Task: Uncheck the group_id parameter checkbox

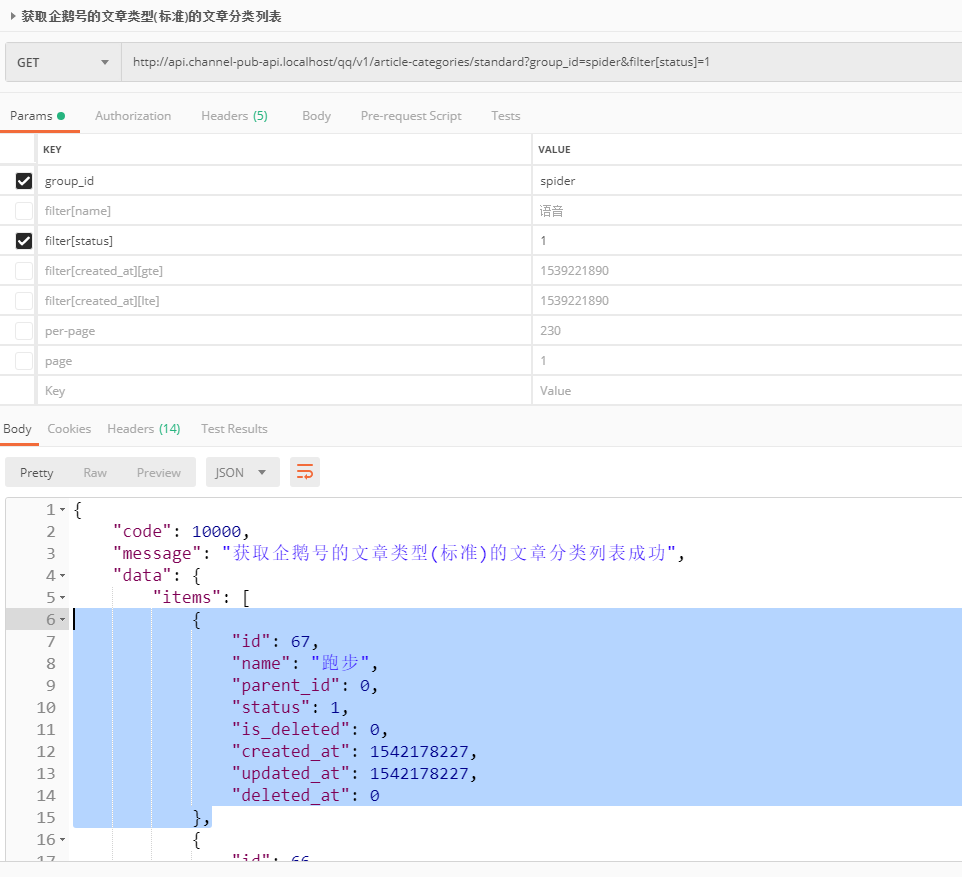Action: [24, 181]
